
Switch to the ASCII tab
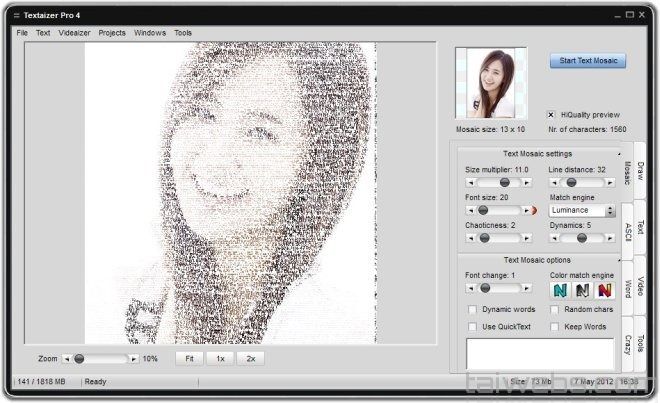tap(629, 229)
